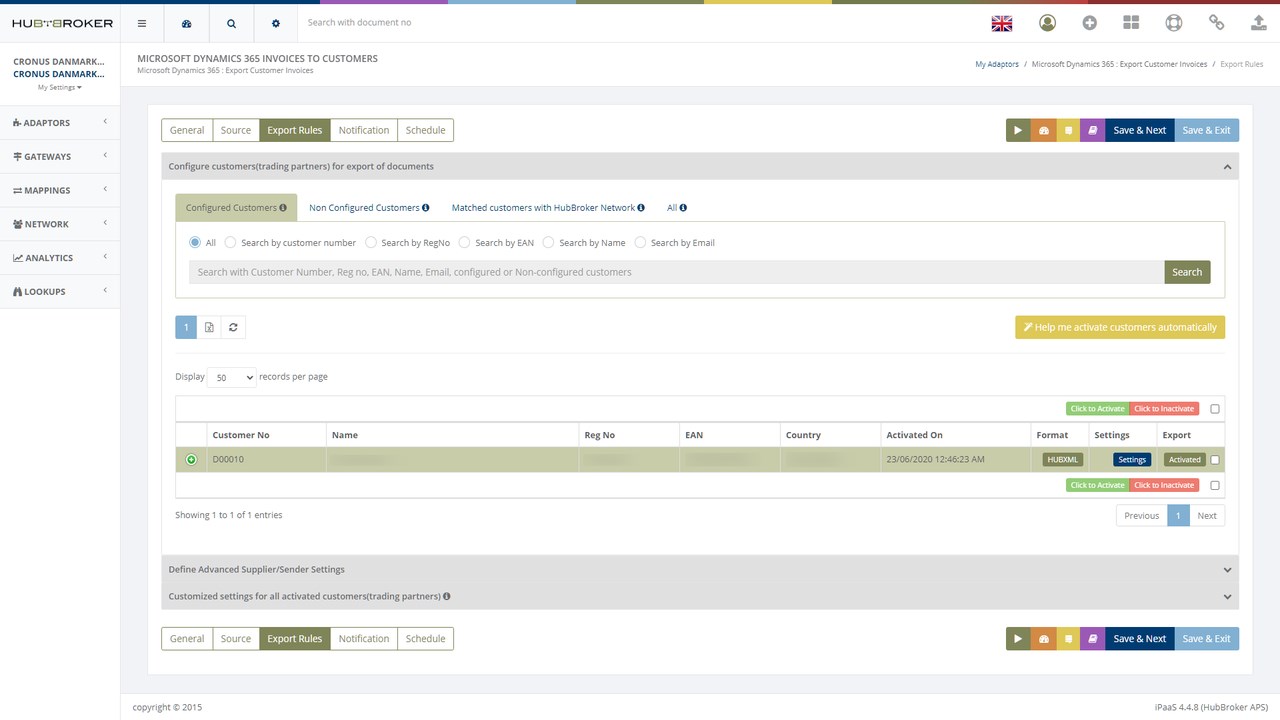Click the plus circle add icon

click(1090, 22)
